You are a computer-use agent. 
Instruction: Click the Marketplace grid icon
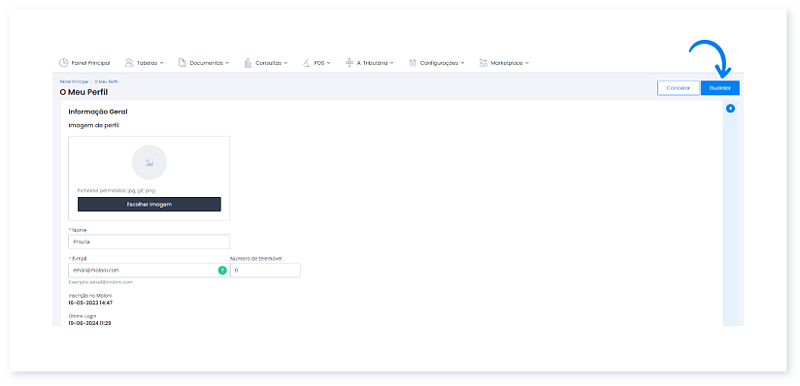click(483, 63)
